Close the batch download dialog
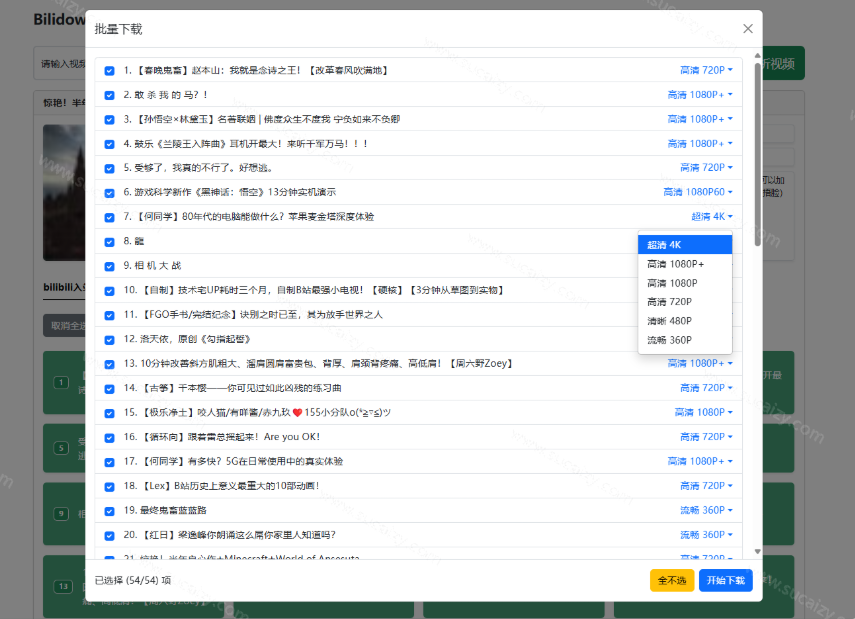The height and width of the screenshot is (619, 855). [748, 28]
